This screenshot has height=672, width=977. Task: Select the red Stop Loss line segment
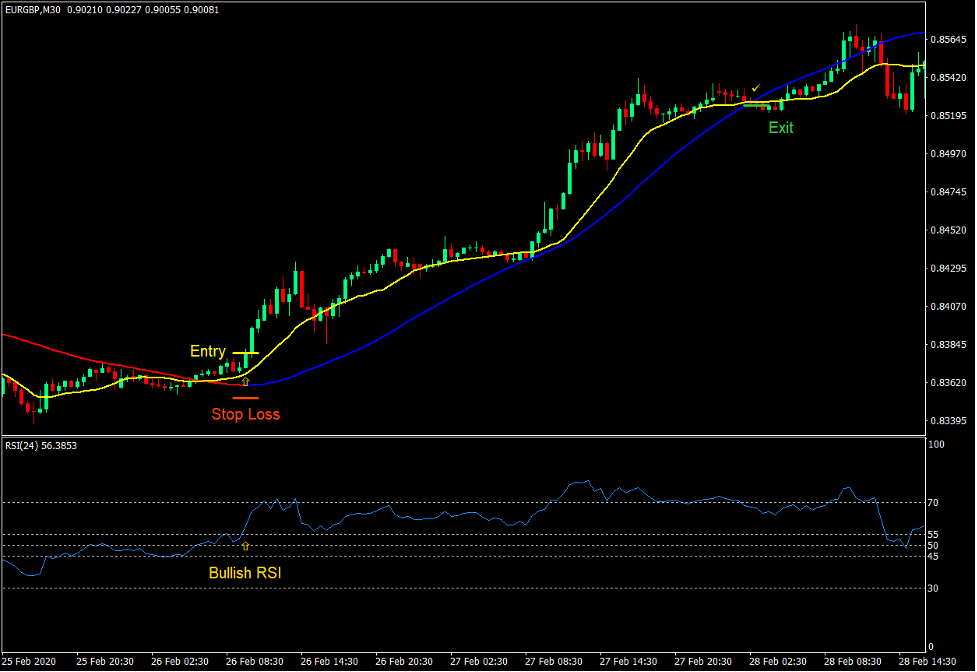click(x=245, y=398)
